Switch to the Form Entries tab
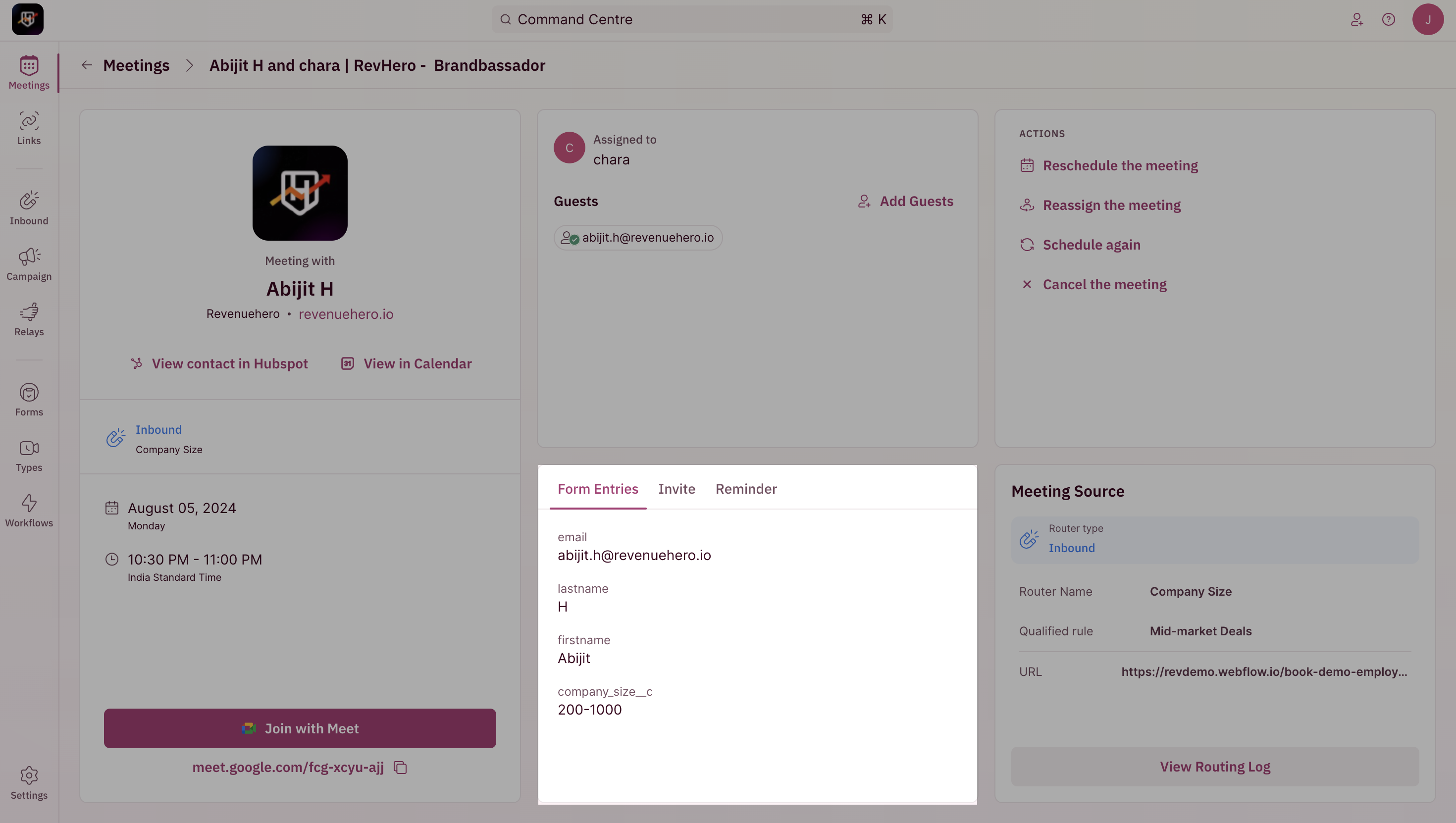 [x=597, y=489]
